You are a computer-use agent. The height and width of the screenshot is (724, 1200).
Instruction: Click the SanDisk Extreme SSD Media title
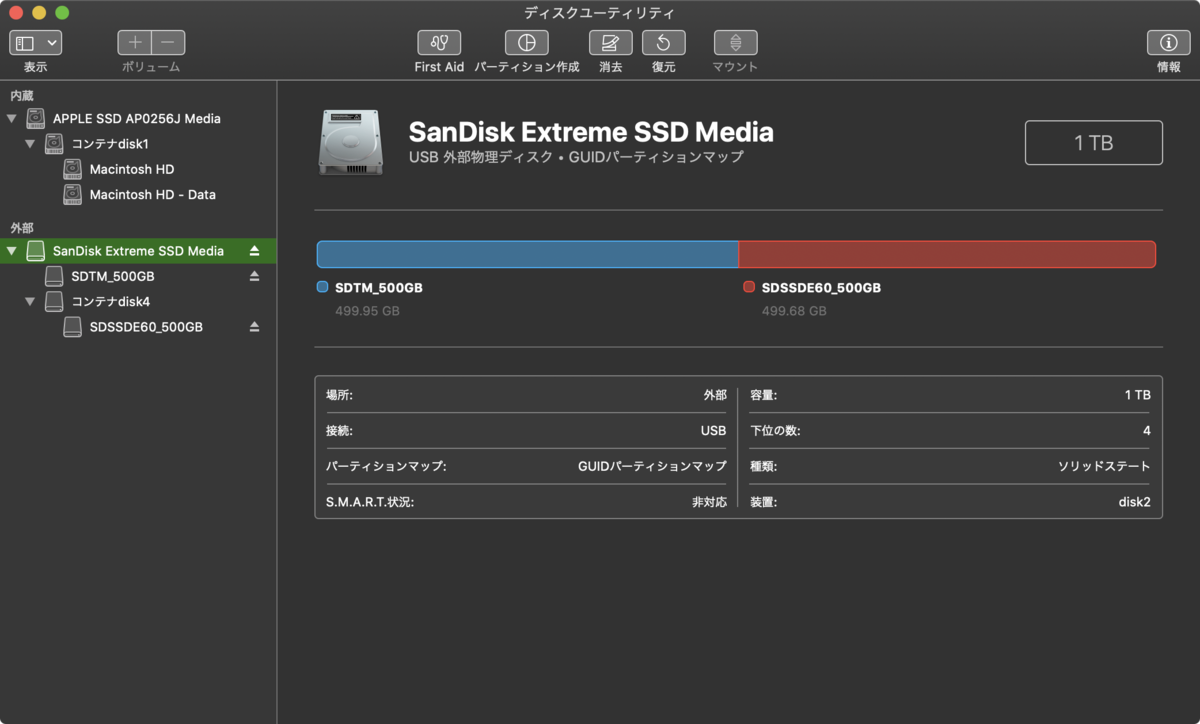591,132
